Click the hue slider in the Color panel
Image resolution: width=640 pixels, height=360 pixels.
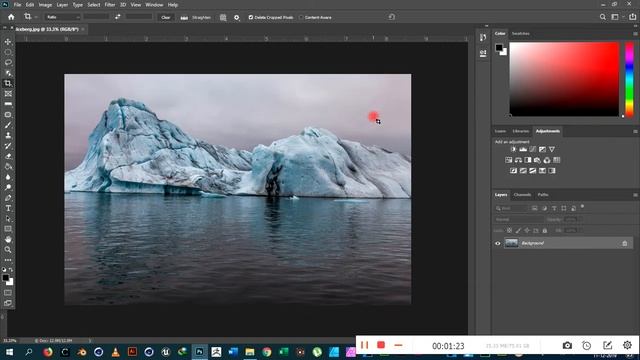[629, 79]
